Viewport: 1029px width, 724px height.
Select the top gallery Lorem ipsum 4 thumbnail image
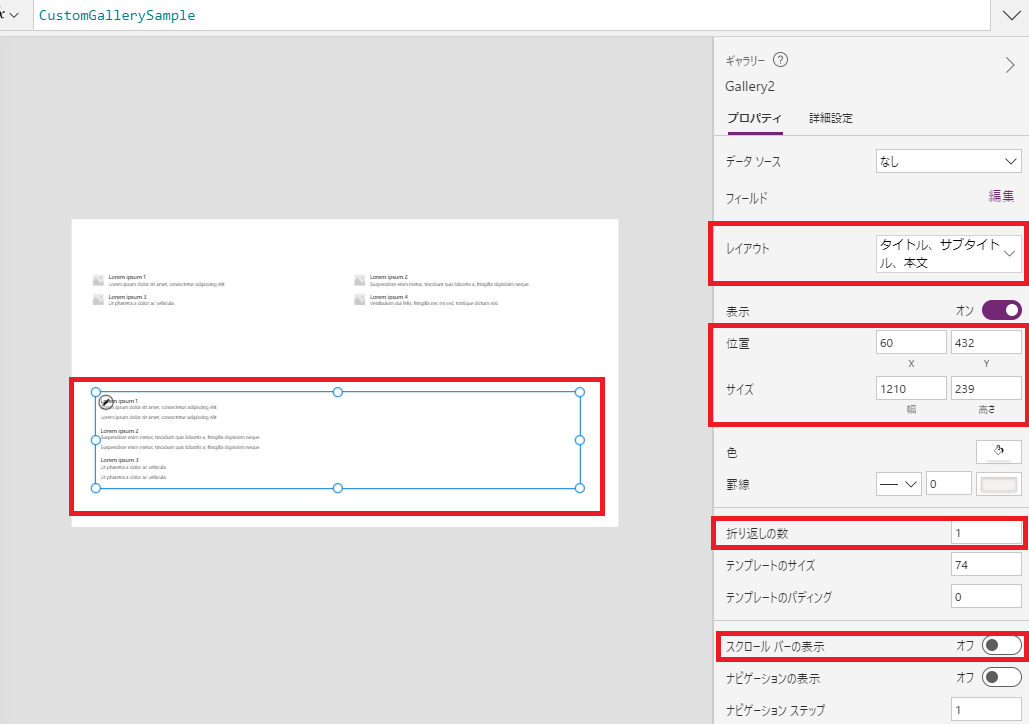(360, 300)
